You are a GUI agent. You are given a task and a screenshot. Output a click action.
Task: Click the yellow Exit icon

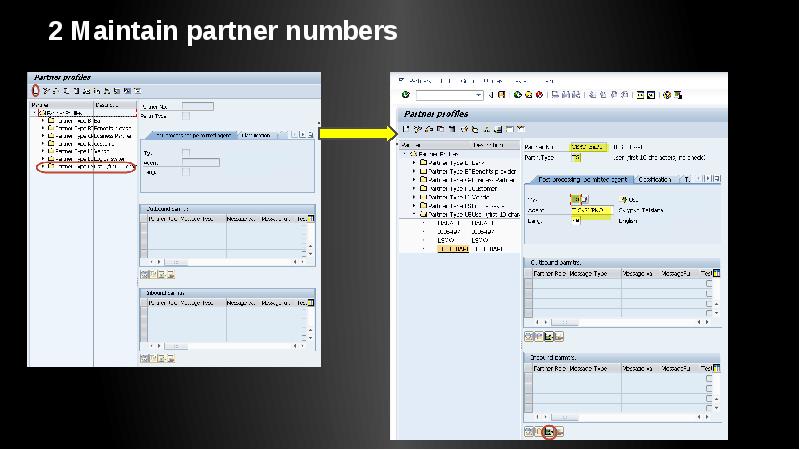(529, 94)
